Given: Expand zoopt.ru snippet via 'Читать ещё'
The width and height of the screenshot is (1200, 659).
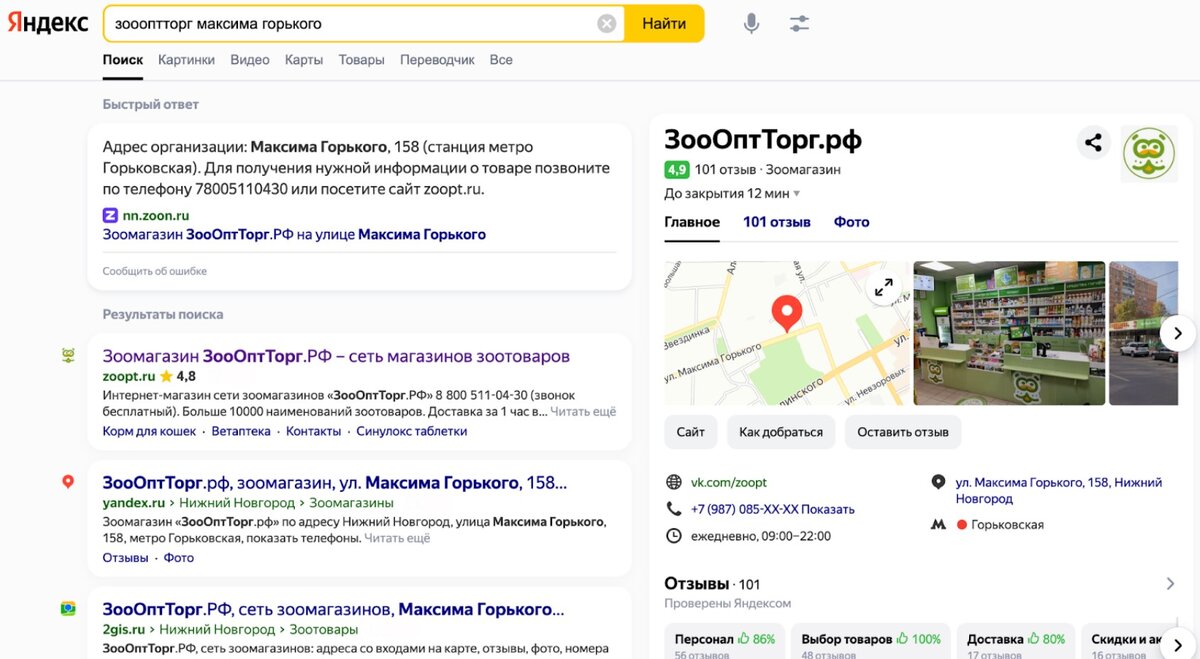Looking at the screenshot, I should [583, 411].
